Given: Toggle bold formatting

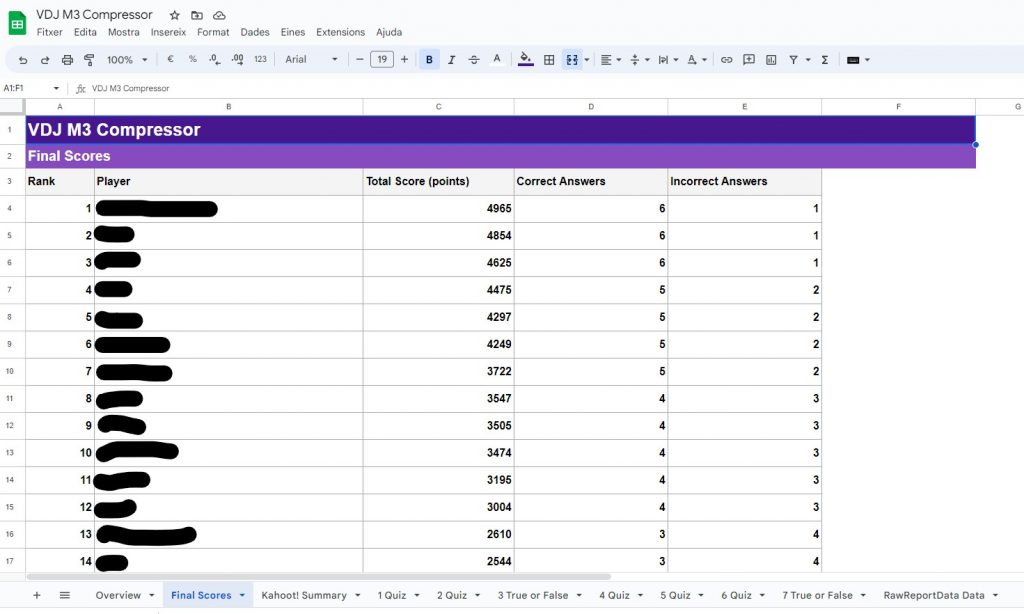Looking at the screenshot, I should click(x=429, y=60).
